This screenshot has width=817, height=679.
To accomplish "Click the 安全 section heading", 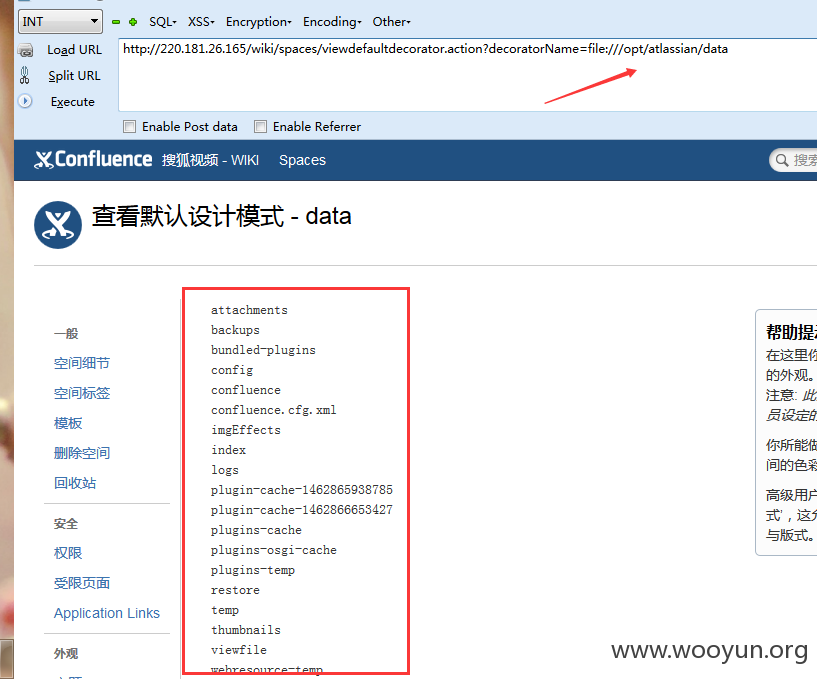I will point(66,524).
